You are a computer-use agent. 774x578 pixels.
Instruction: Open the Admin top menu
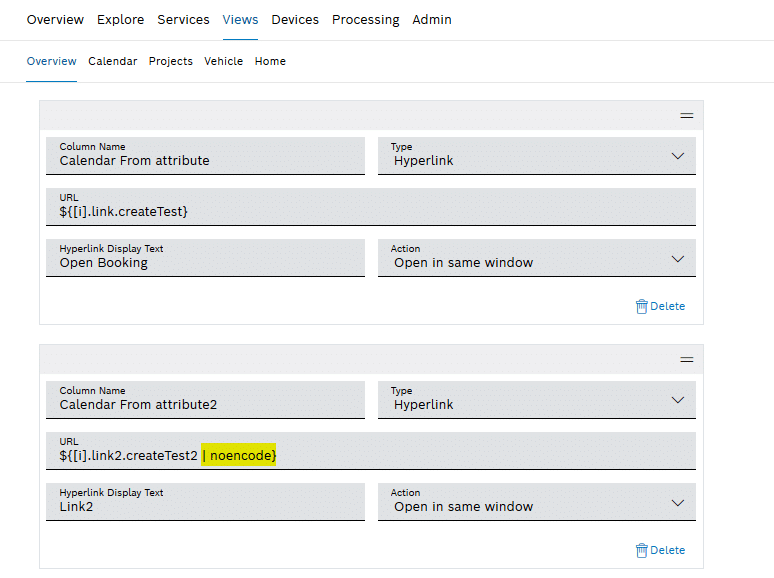pyautogui.click(x=432, y=20)
